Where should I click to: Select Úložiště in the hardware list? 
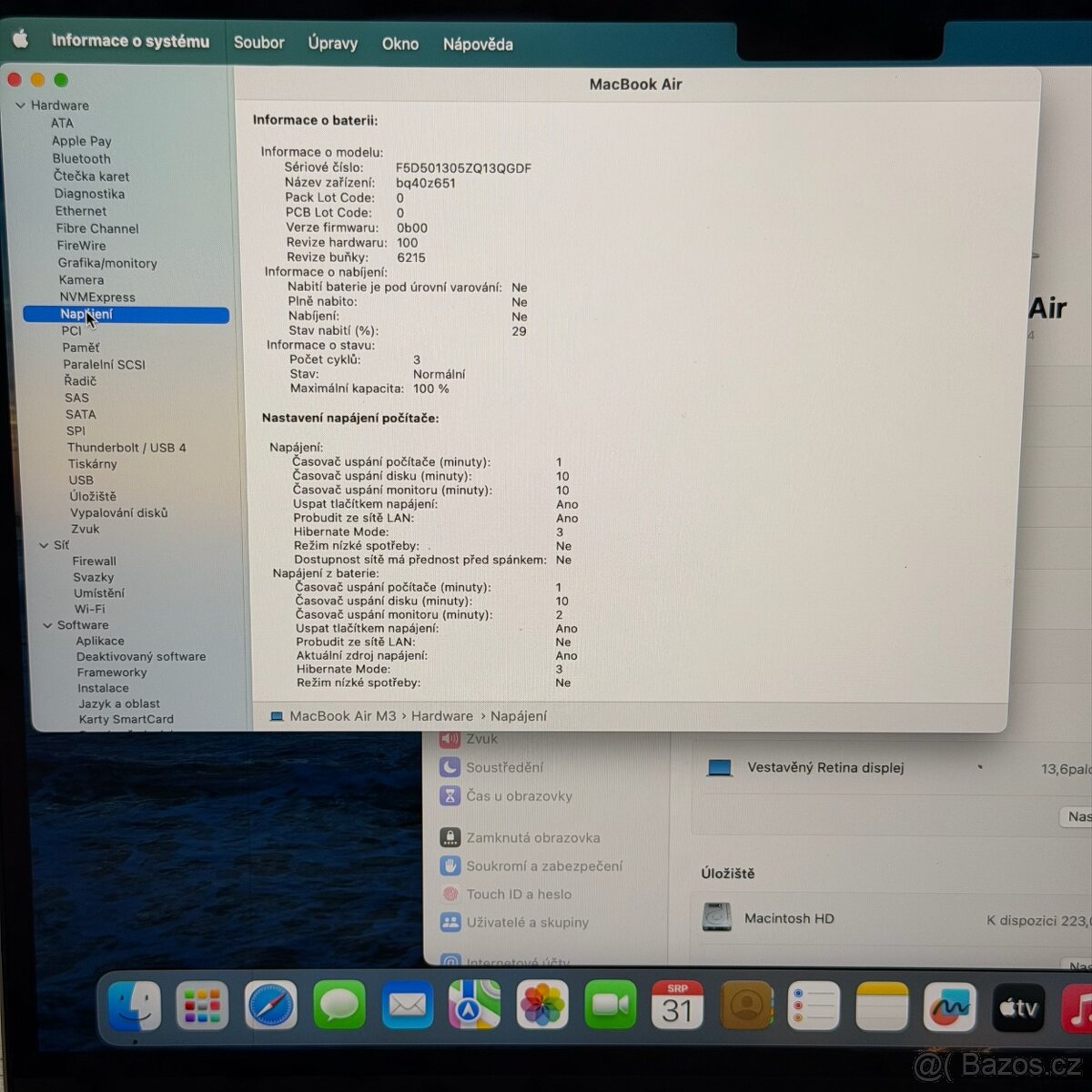93,497
